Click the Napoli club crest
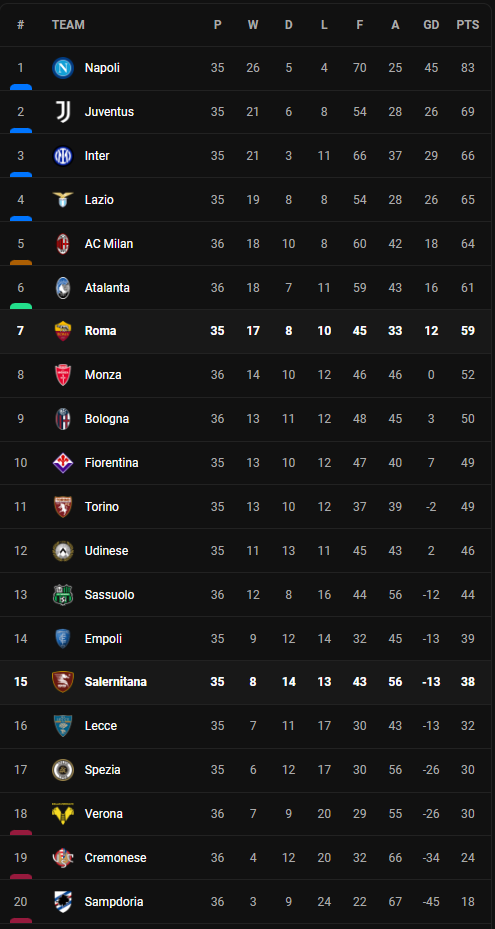 point(62,68)
